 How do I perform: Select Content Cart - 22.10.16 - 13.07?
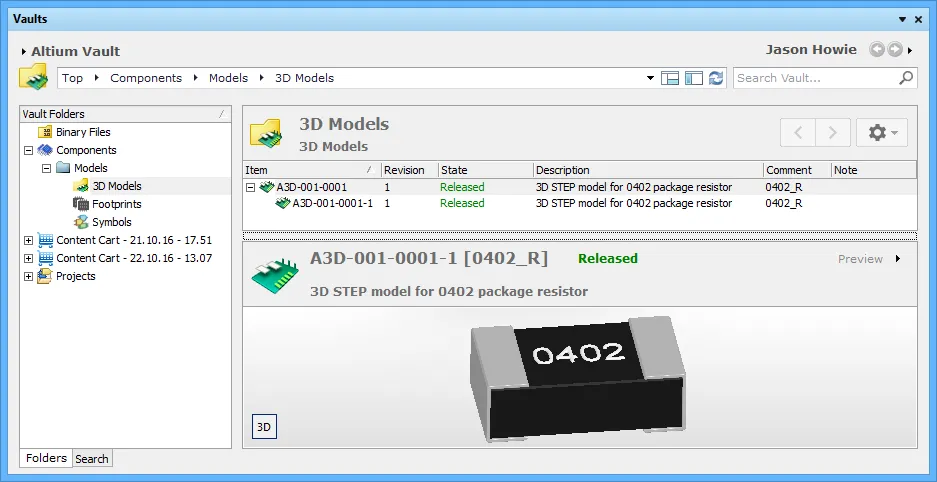coord(134,258)
